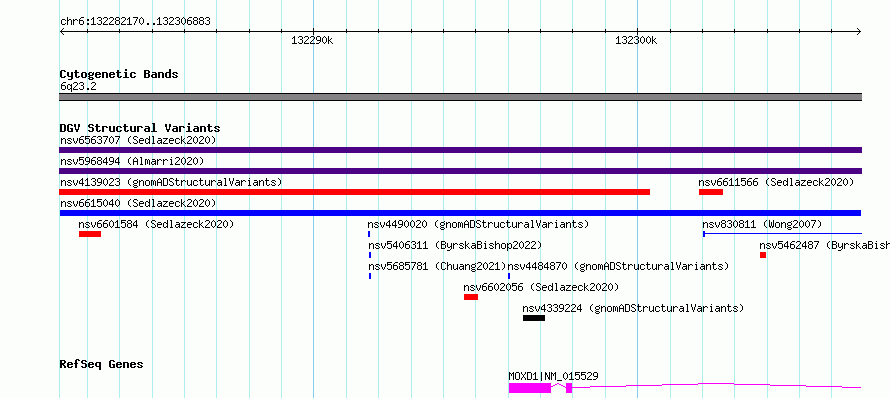This screenshot has width=890, height=398.
Task: Click the ruler's left arrow end
Action: click(62, 32)
